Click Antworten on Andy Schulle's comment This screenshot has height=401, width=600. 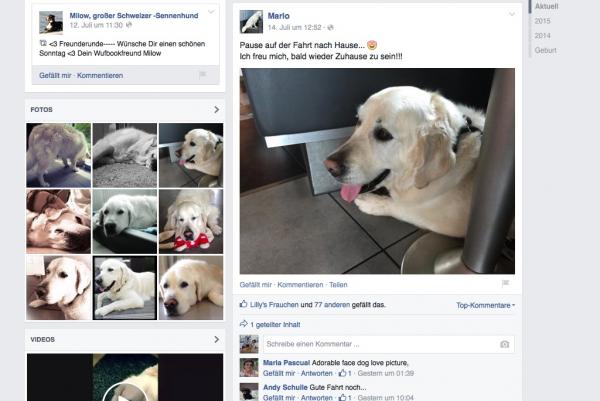pyautogui.click(x=316, y=398)
